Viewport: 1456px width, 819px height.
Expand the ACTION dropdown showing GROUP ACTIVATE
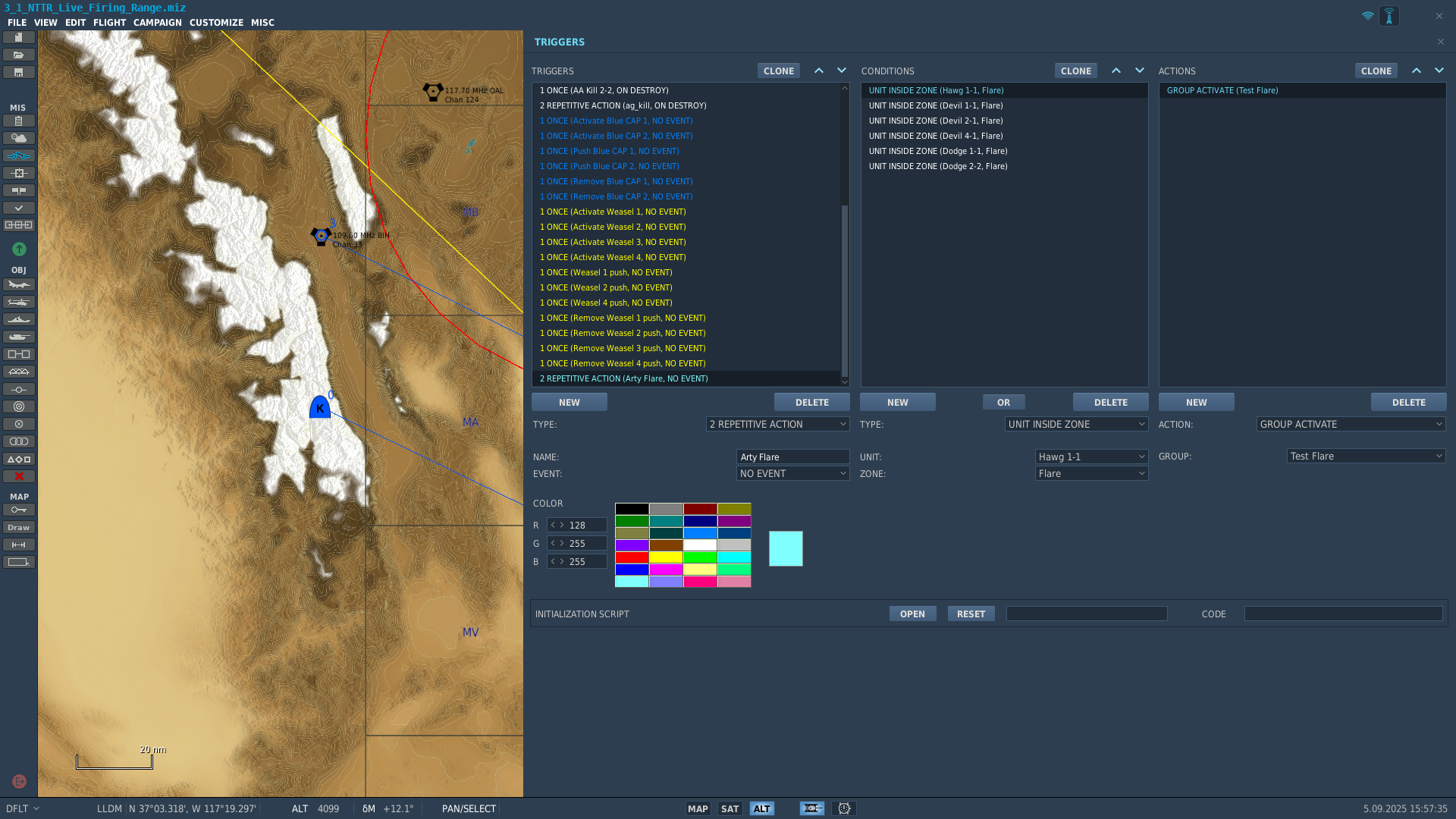tap(1351, 424)
